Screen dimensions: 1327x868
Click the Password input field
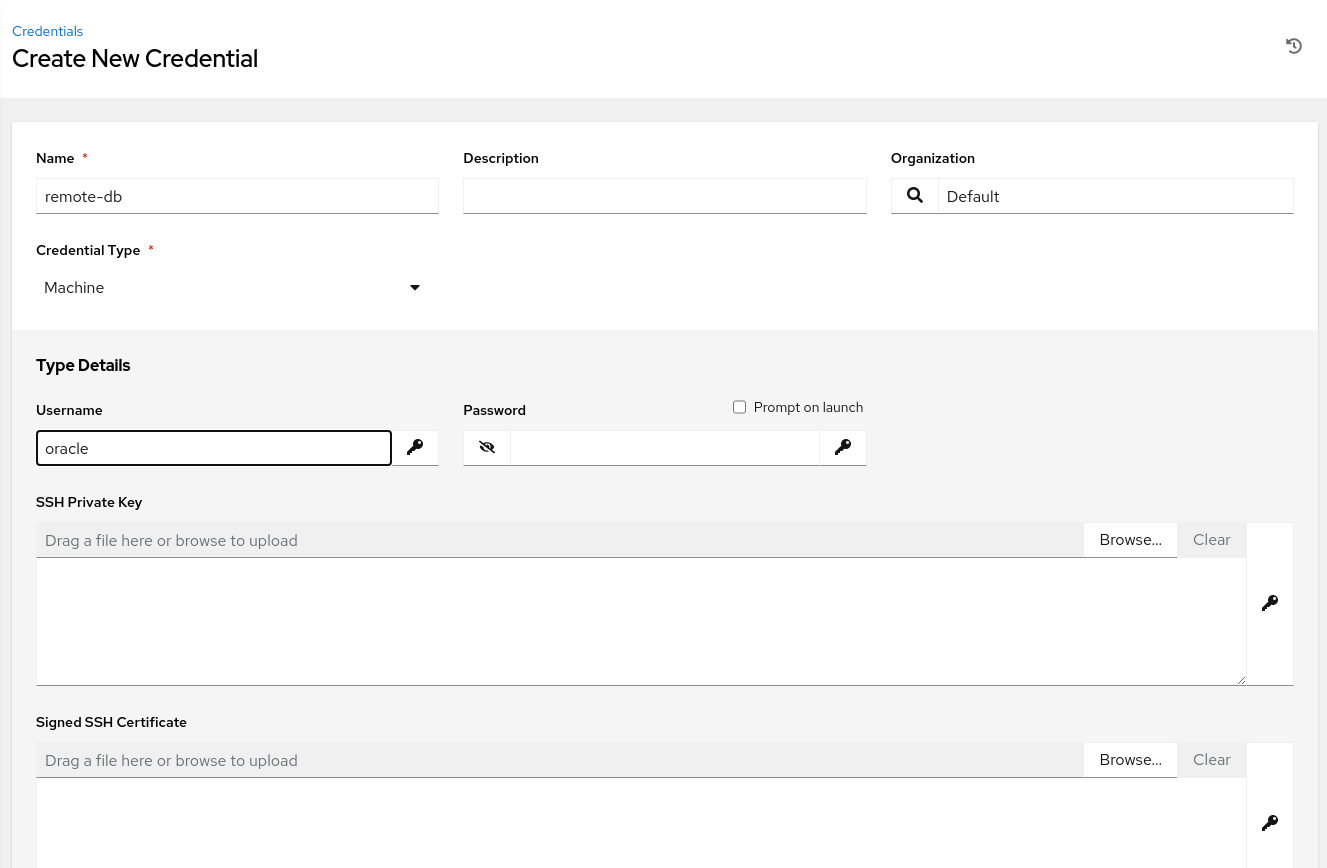(x=664, y=448)
